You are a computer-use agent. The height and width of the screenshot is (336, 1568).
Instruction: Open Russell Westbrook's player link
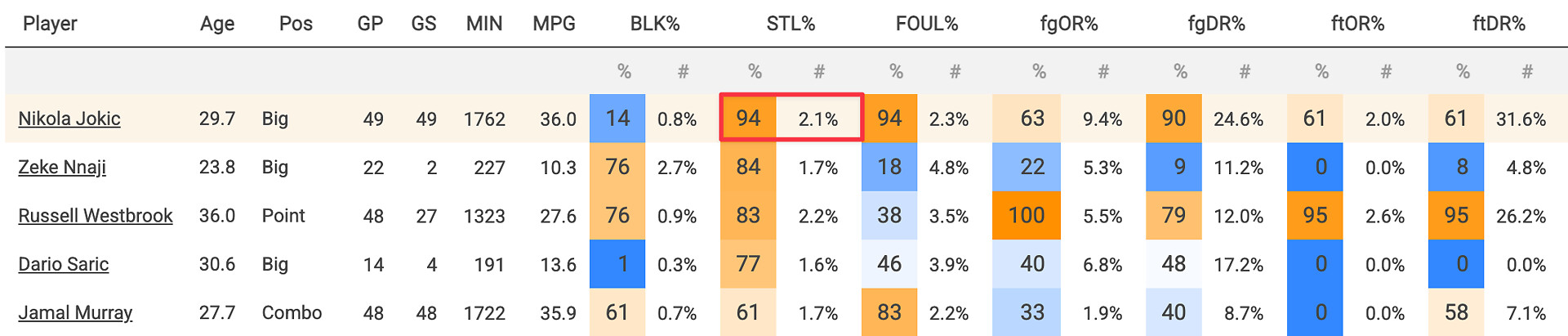click(x=96, y=216)
